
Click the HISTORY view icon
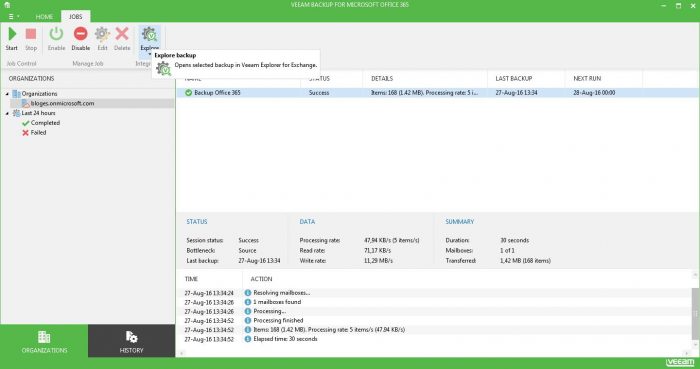pyautogui.click(x=131, y=337)
